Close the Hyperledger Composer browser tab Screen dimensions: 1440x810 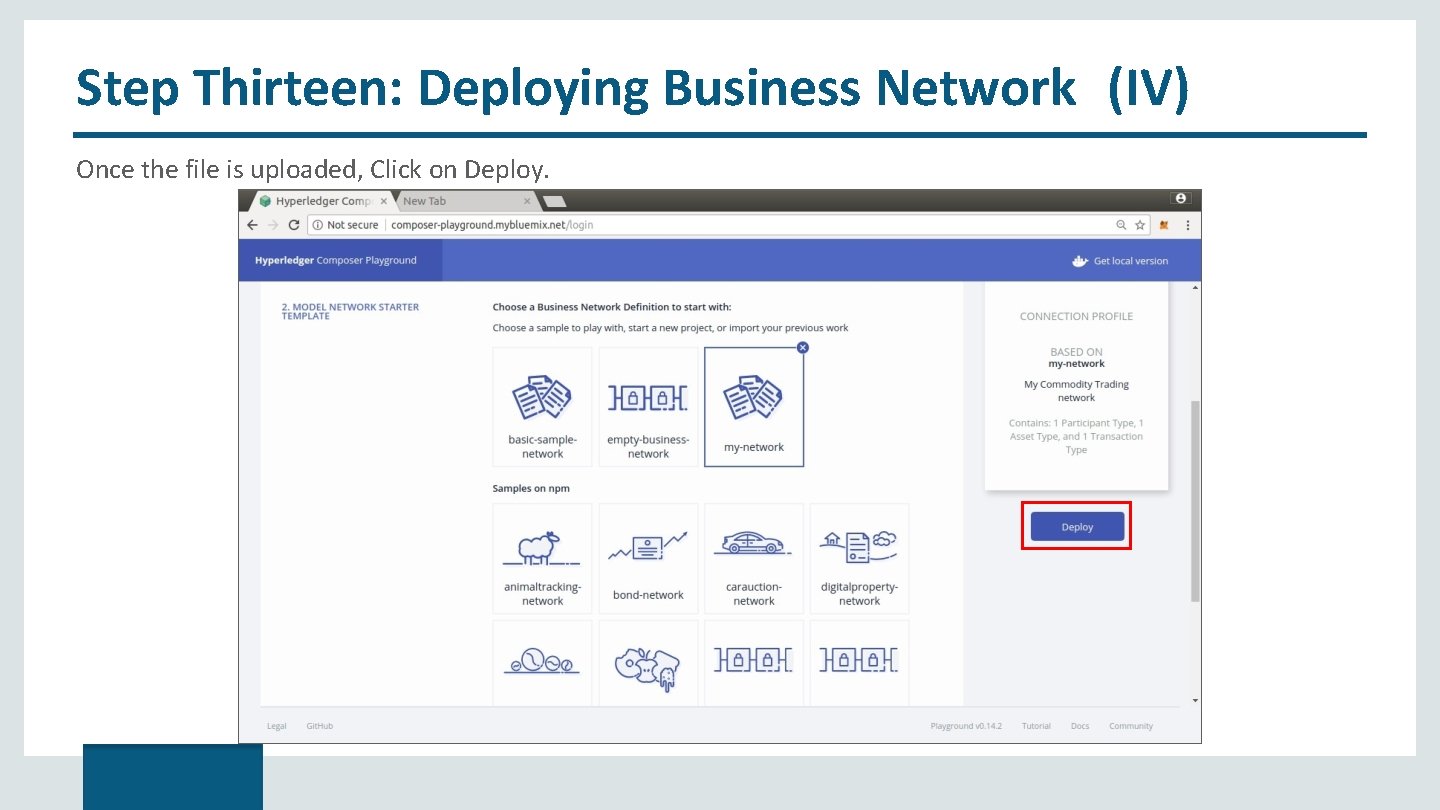click(x=384, y=201)
